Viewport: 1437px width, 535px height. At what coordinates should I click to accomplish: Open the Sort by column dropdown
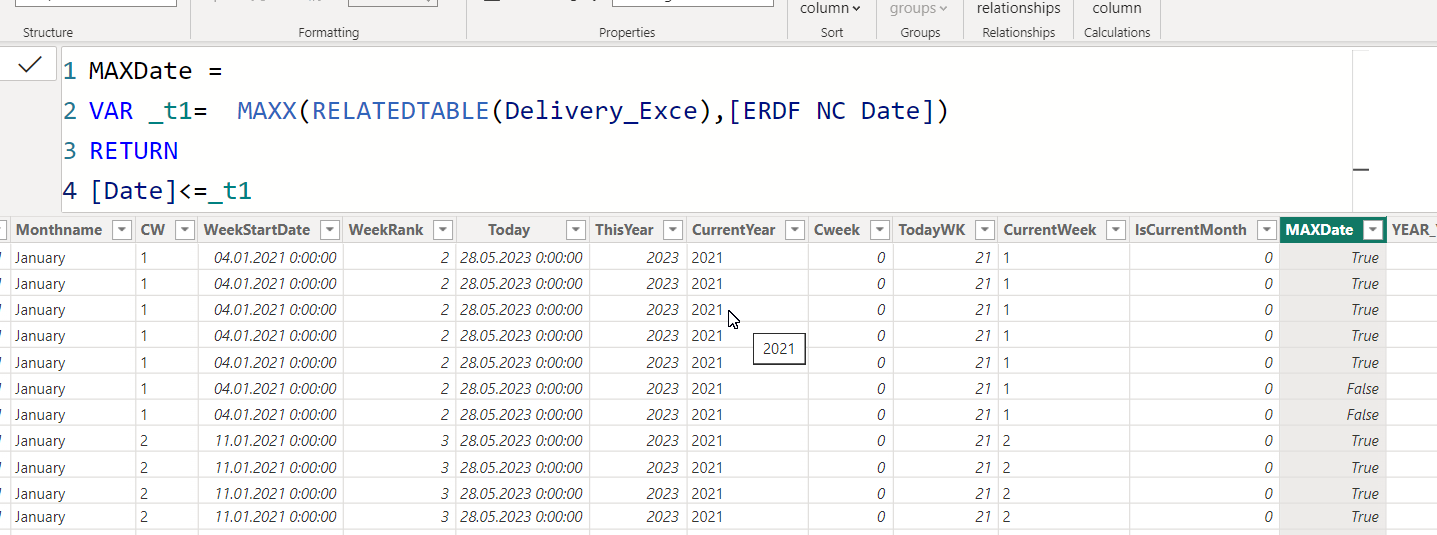[x=829, y=9]
